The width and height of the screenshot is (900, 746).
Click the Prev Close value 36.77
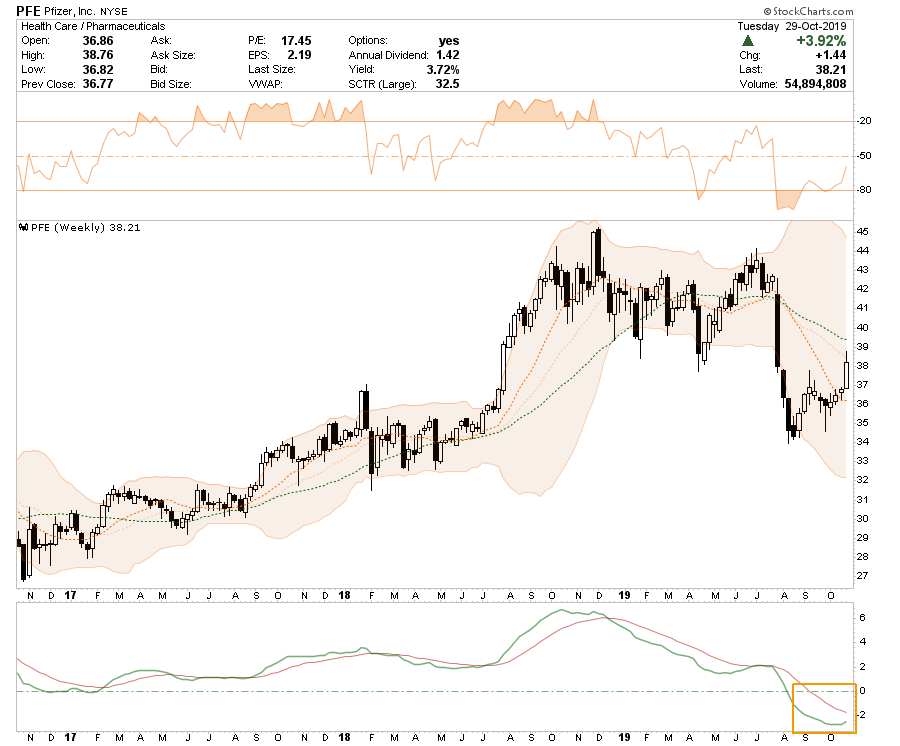(x=98, y=84)
